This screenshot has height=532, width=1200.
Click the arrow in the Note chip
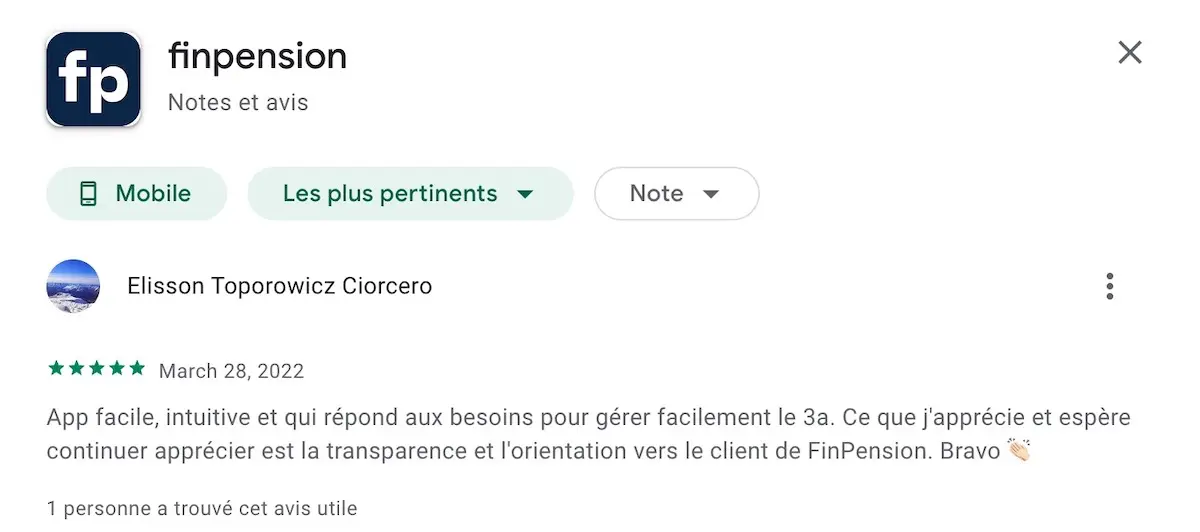click(x=711, y=194)
